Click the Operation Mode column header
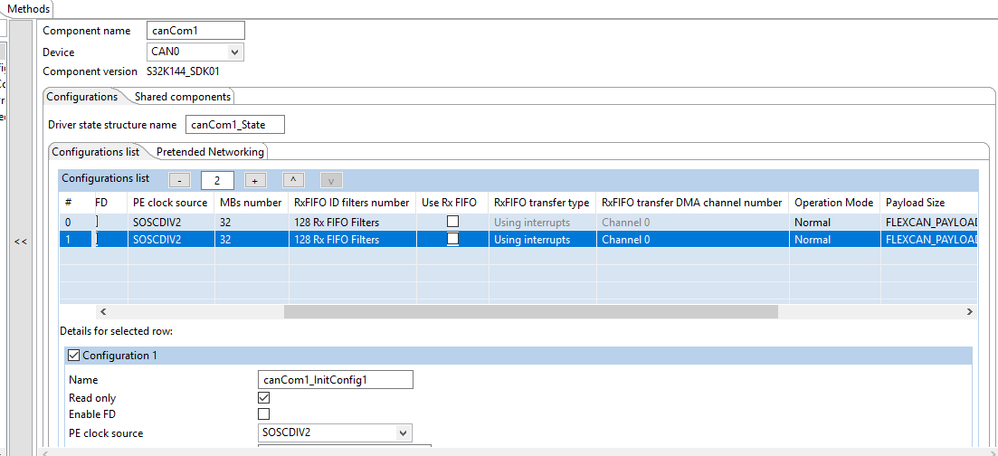998x456 pixels. point(833,203)
